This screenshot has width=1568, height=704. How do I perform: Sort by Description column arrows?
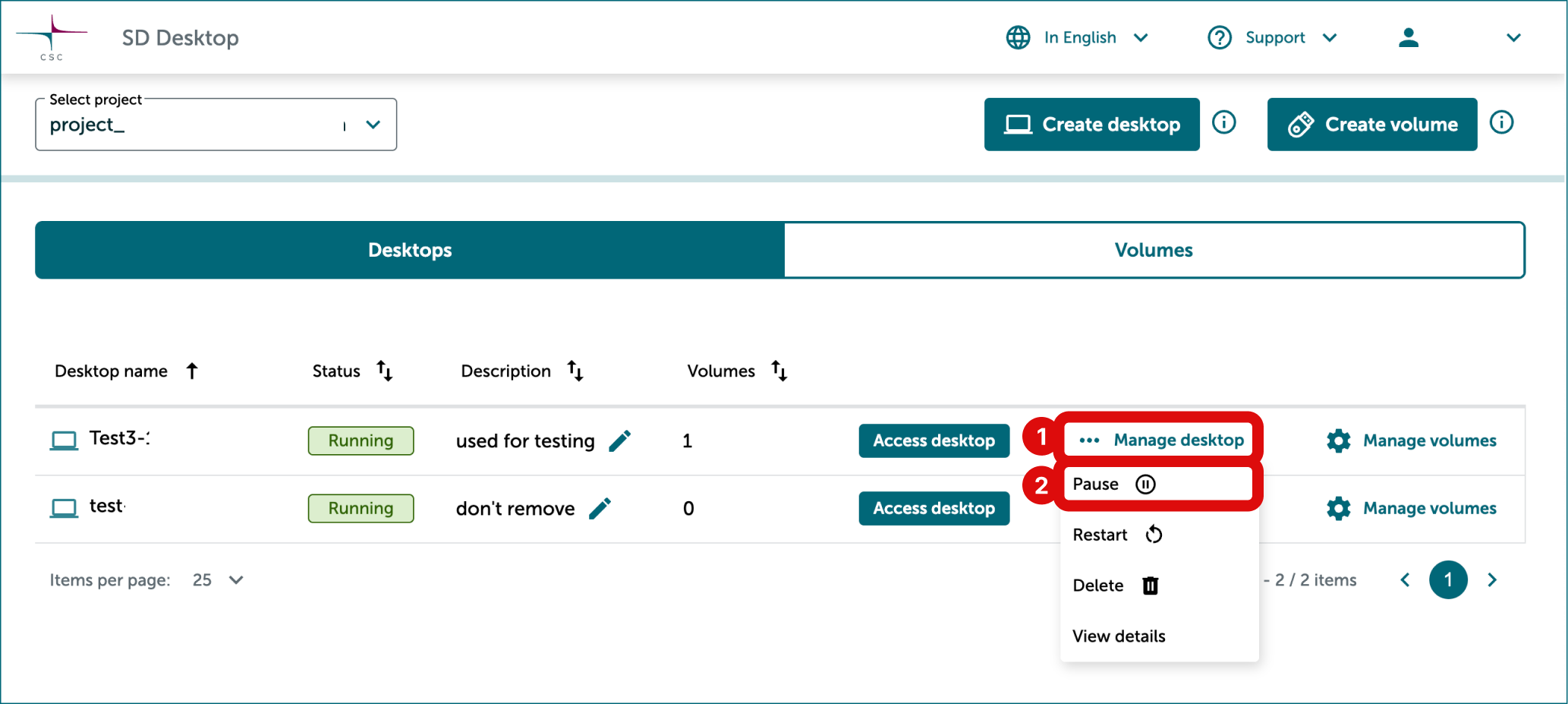point(575,371)
